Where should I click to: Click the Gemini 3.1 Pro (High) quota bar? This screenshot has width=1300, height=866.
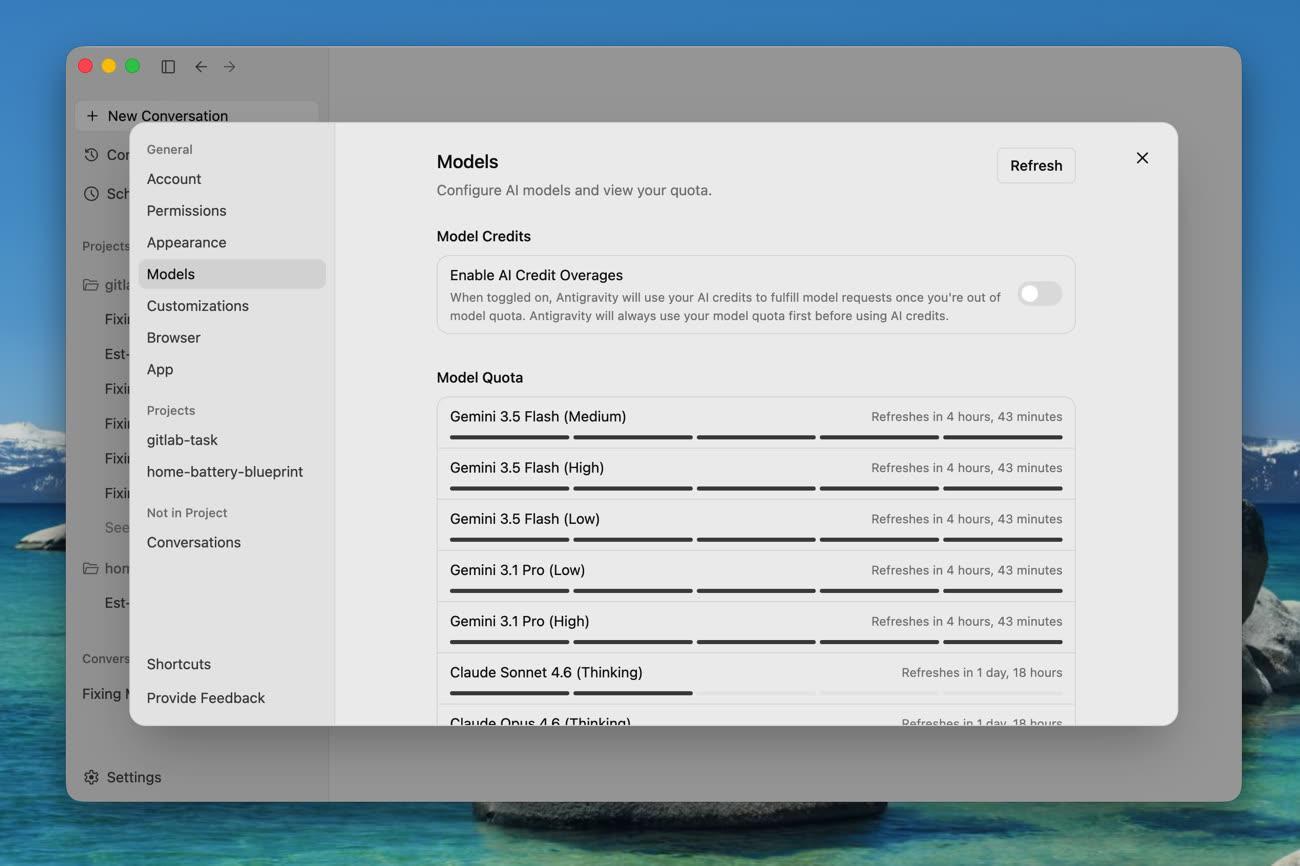pos(756,642)
